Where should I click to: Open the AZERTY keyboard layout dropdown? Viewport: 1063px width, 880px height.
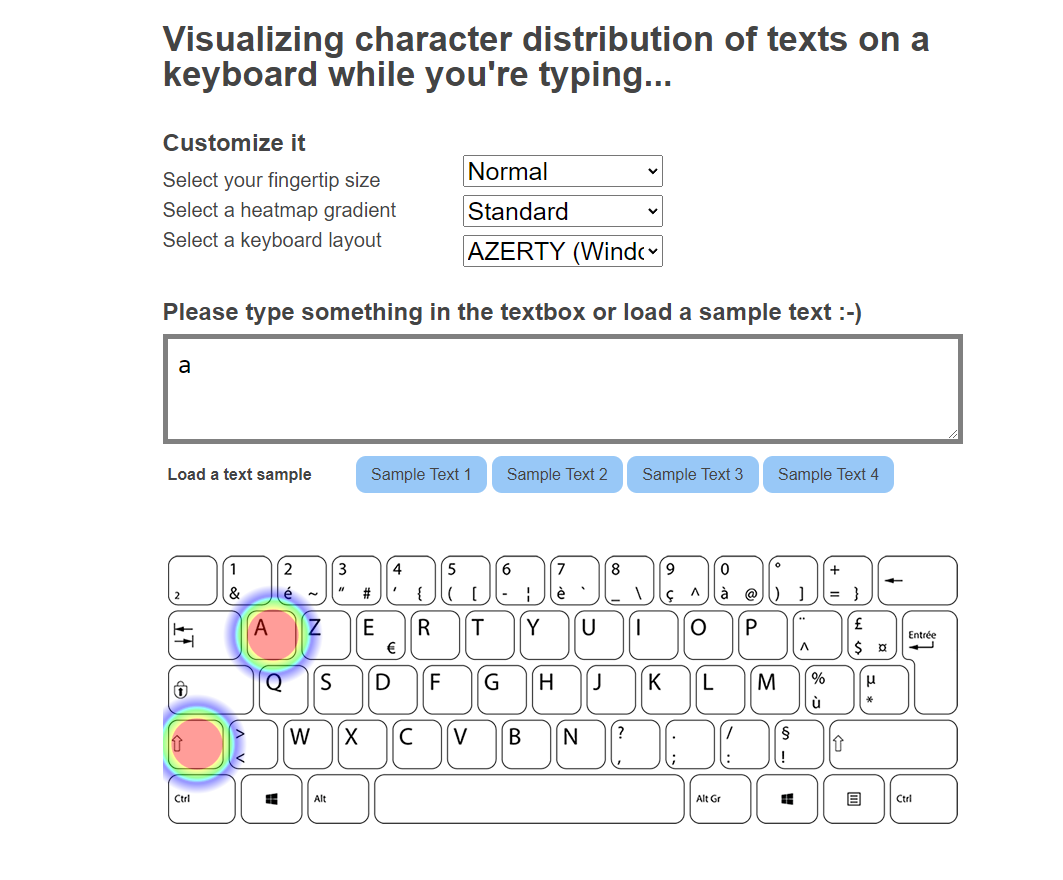click(x=563, y=251)
